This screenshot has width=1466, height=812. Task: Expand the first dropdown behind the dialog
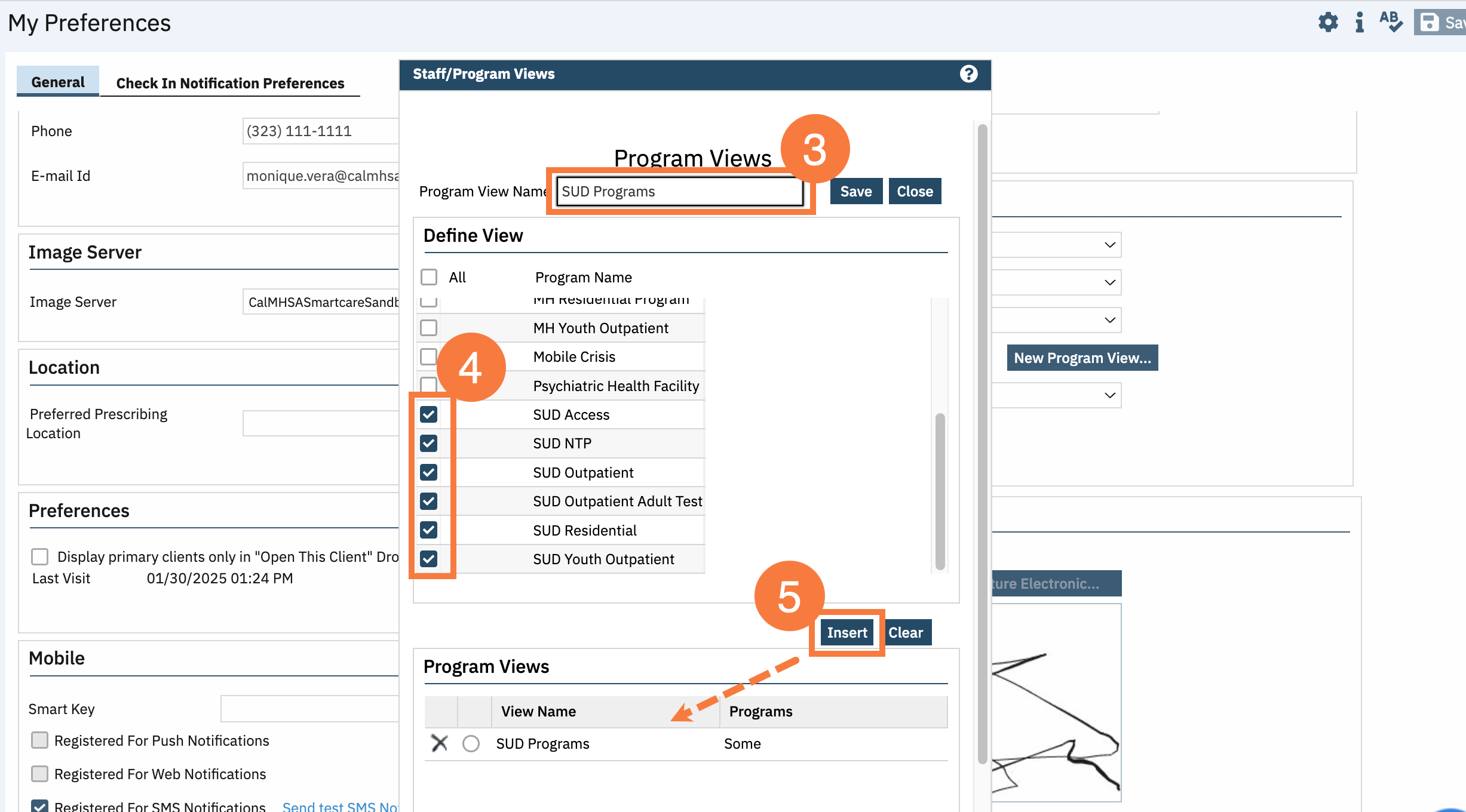coord(1109,245)
